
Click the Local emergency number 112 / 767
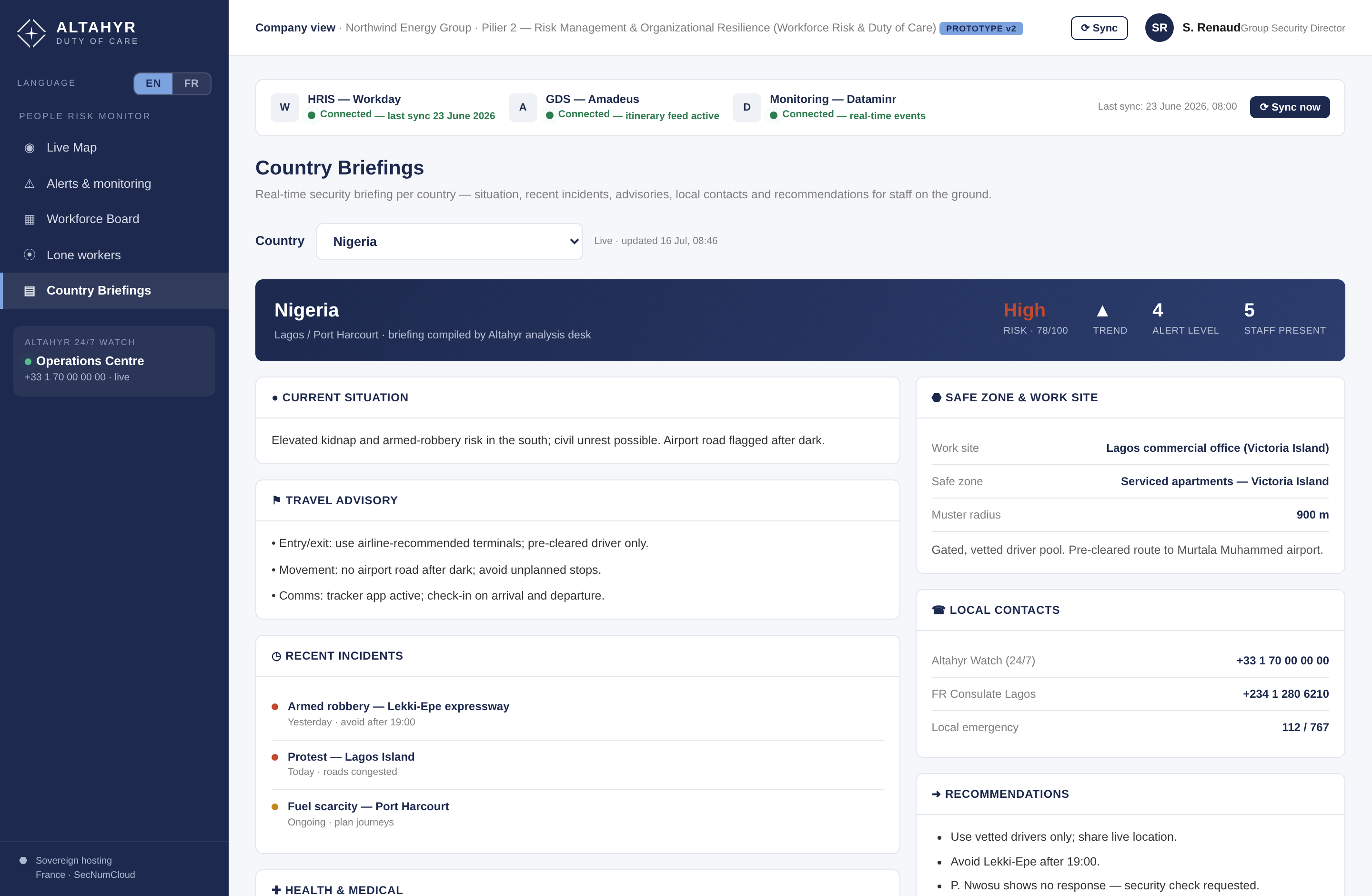coord(1305,728)
